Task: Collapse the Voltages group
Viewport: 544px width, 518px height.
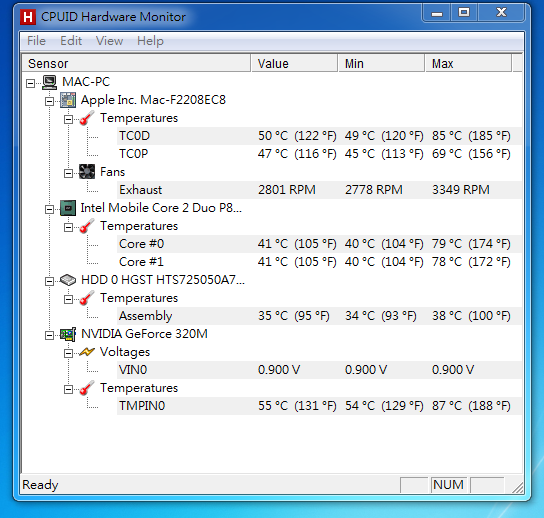Action: tap(68, 353)
